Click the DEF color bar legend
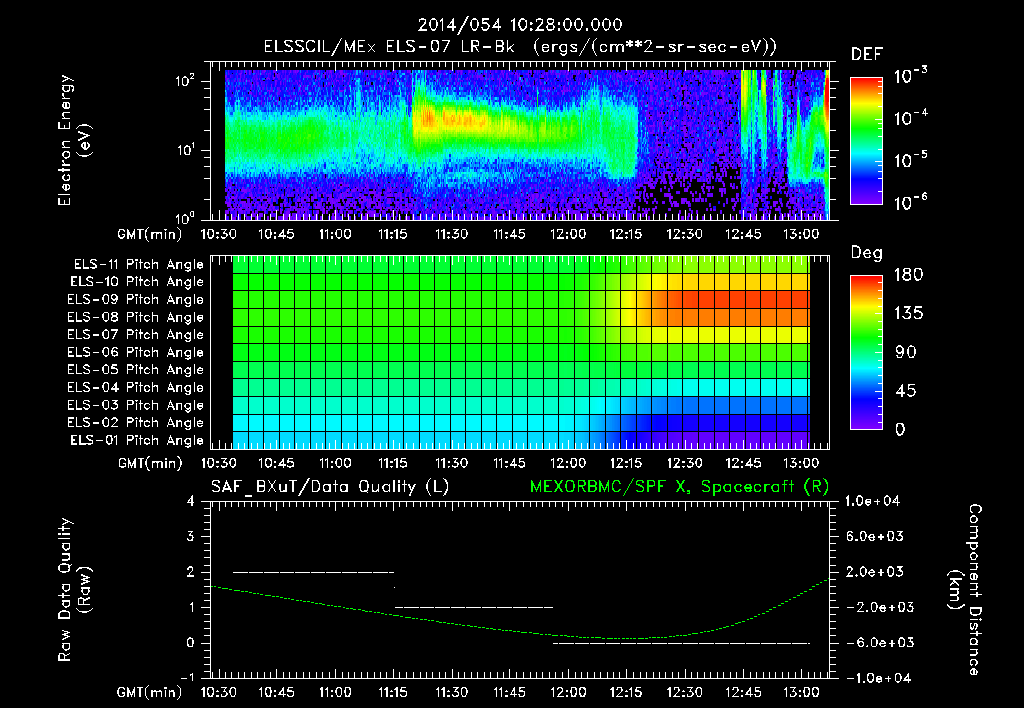1024x708 pixels. pyautogui.click(x=867, y=140)
